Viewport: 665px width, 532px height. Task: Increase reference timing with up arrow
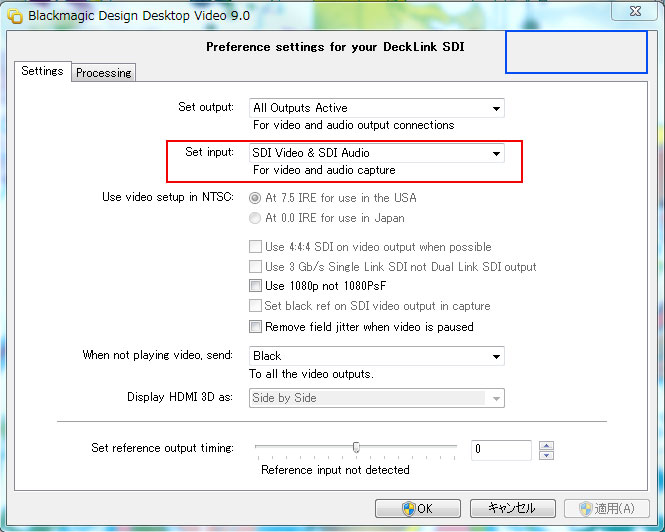[x=546, y=445]
